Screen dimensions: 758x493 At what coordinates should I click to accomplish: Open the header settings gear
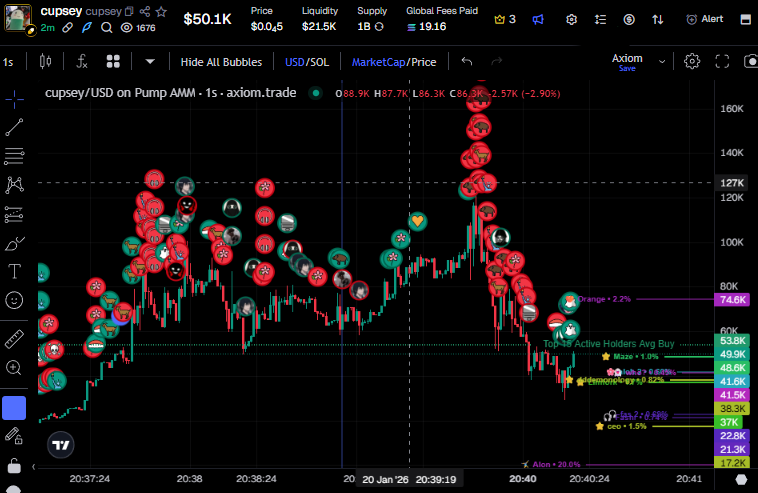(x=571, y=19)
